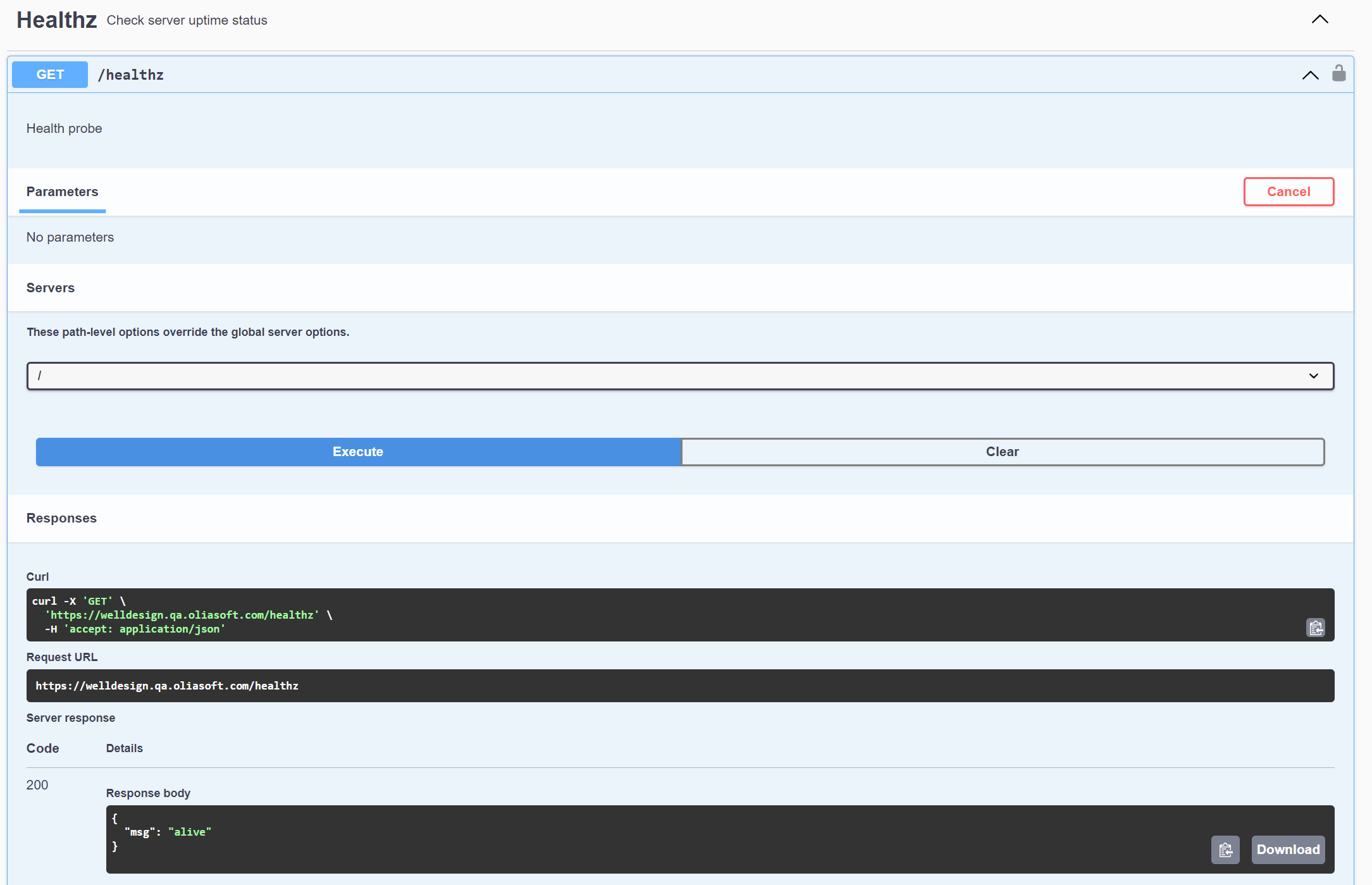The image size is (1372, 885).
Task: Collapse the GET /healthz operation
Action: 1310,75
